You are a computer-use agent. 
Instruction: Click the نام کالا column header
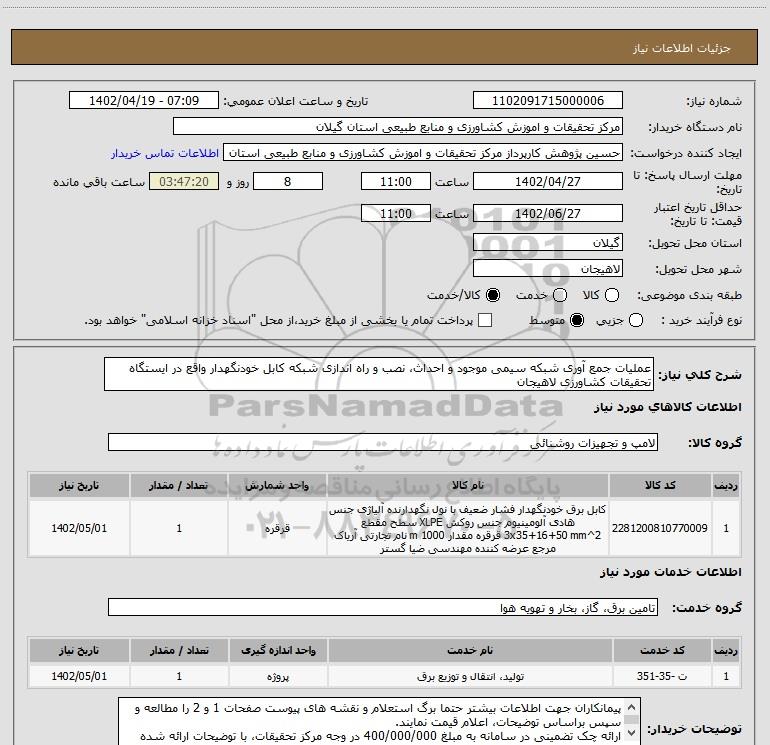point(468,486)
